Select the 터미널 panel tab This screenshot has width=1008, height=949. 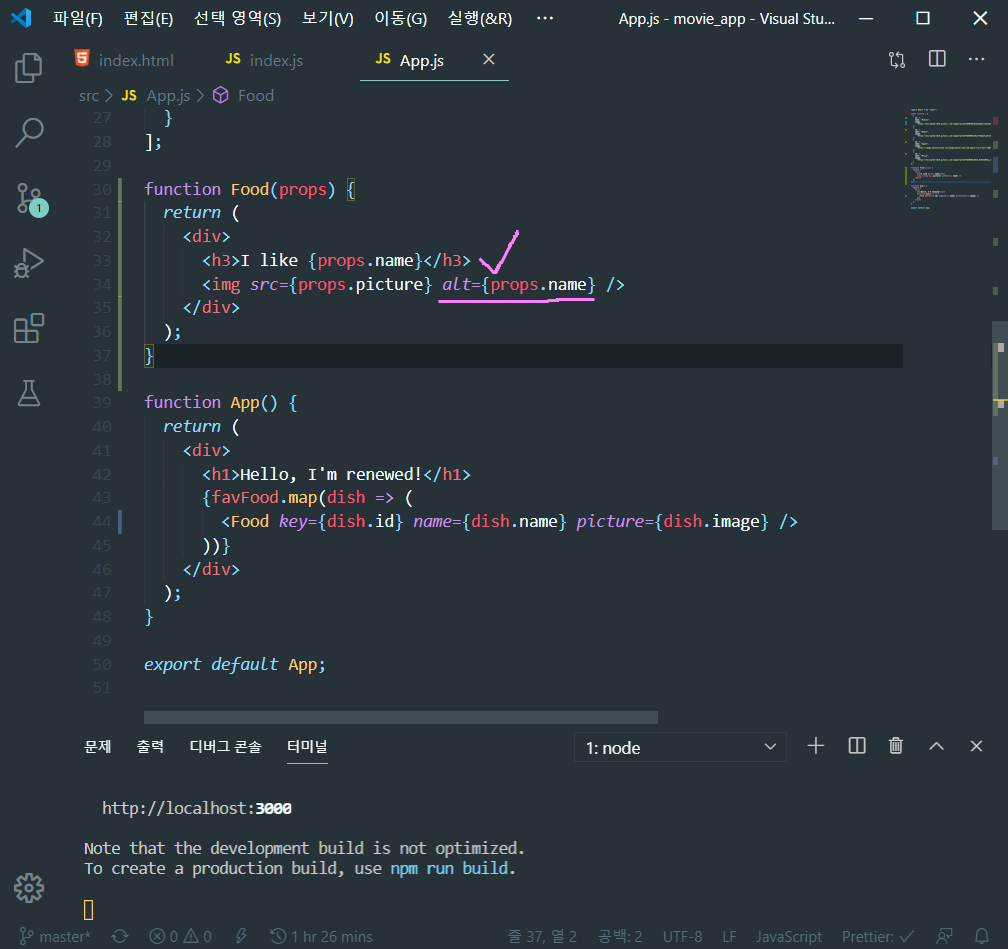pyautogui.click(x=307, y=746)
